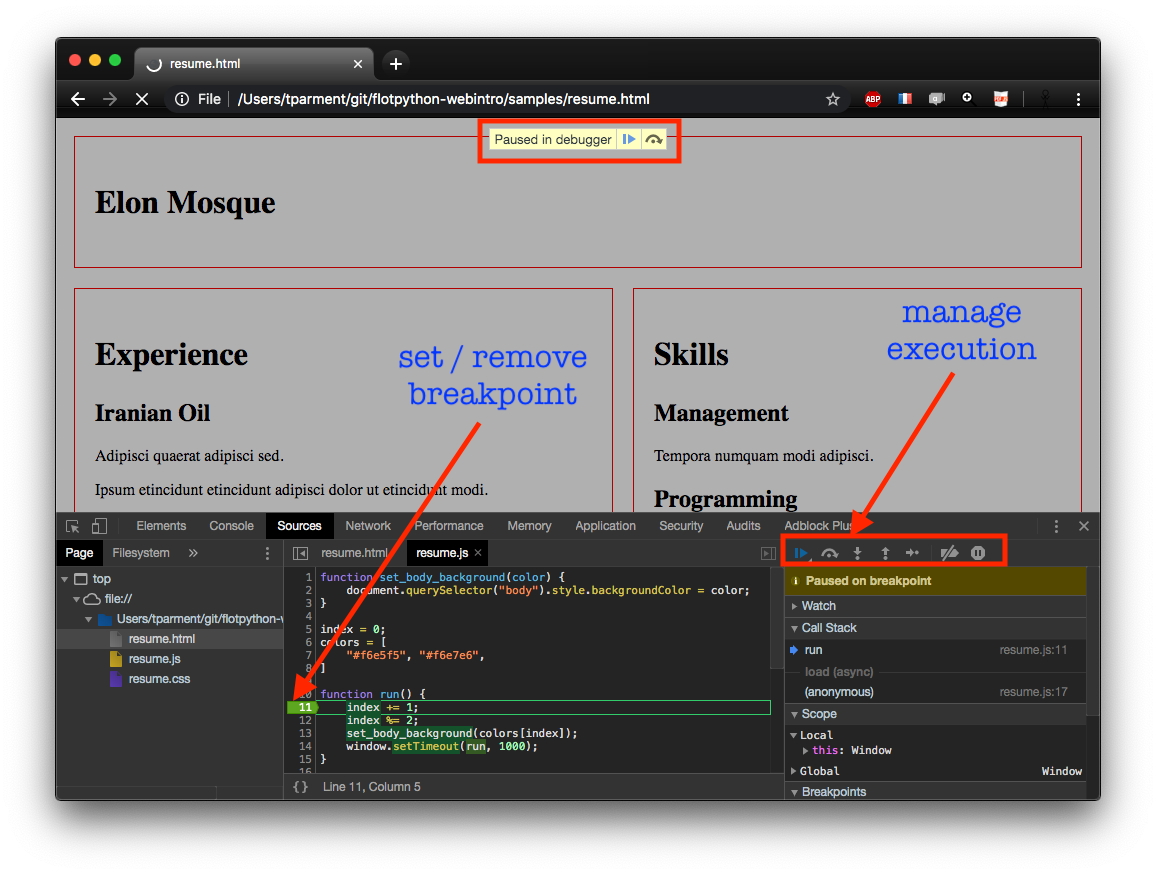1156x874 pixels.
Task: Click the Step over function icon
Action: pos(829,553)
